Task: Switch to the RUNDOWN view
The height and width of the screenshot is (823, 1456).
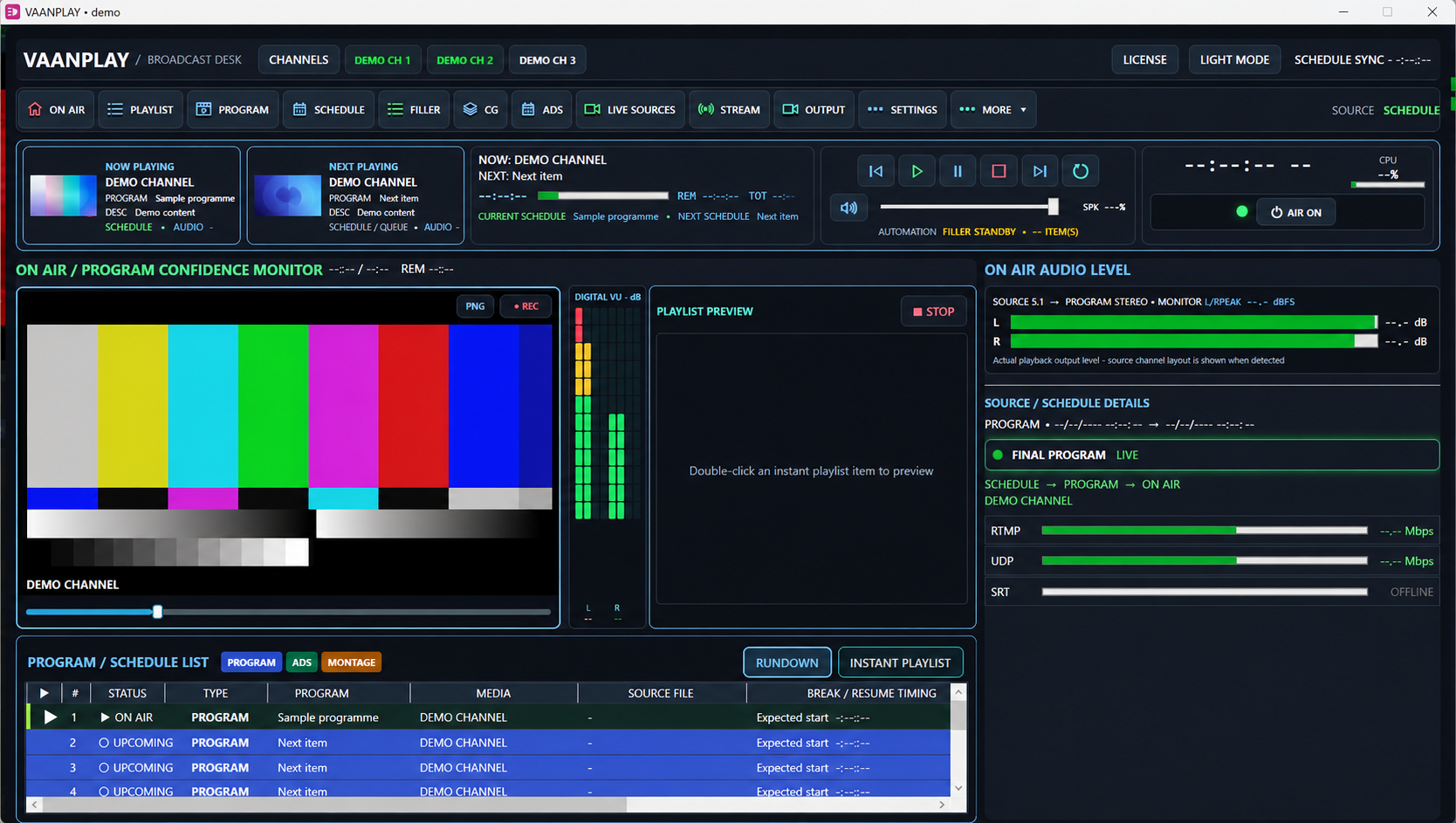Action: pos(787,662)
